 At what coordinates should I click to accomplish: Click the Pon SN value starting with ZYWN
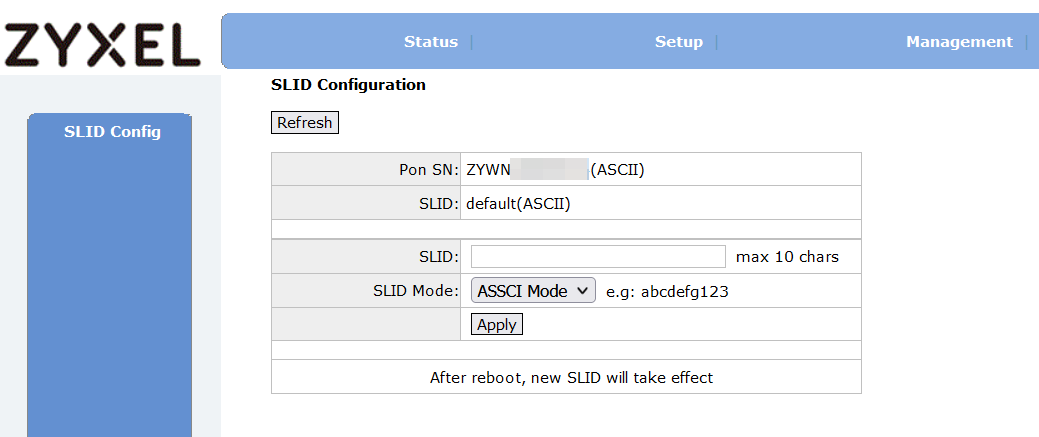tap(555, 170)
